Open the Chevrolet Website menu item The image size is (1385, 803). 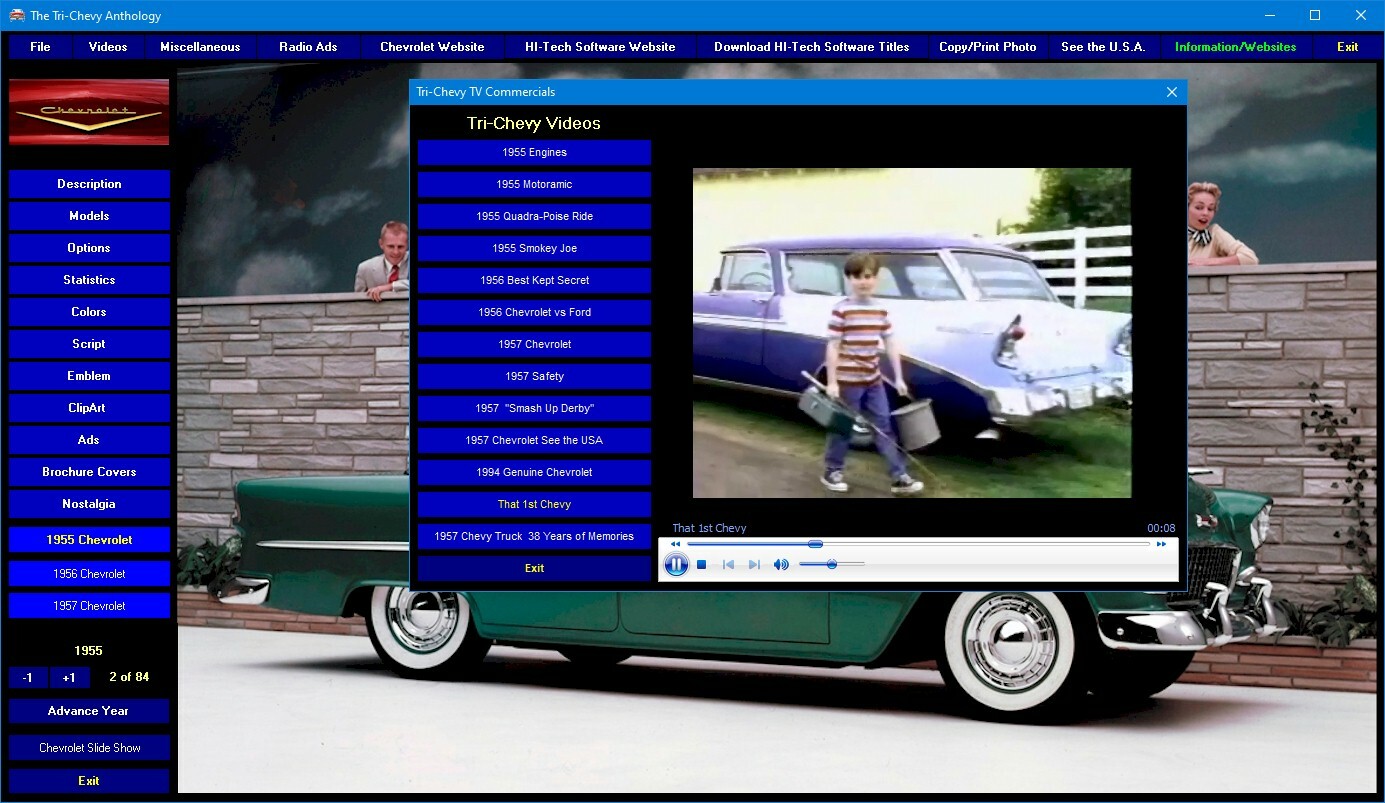point(432,47)
